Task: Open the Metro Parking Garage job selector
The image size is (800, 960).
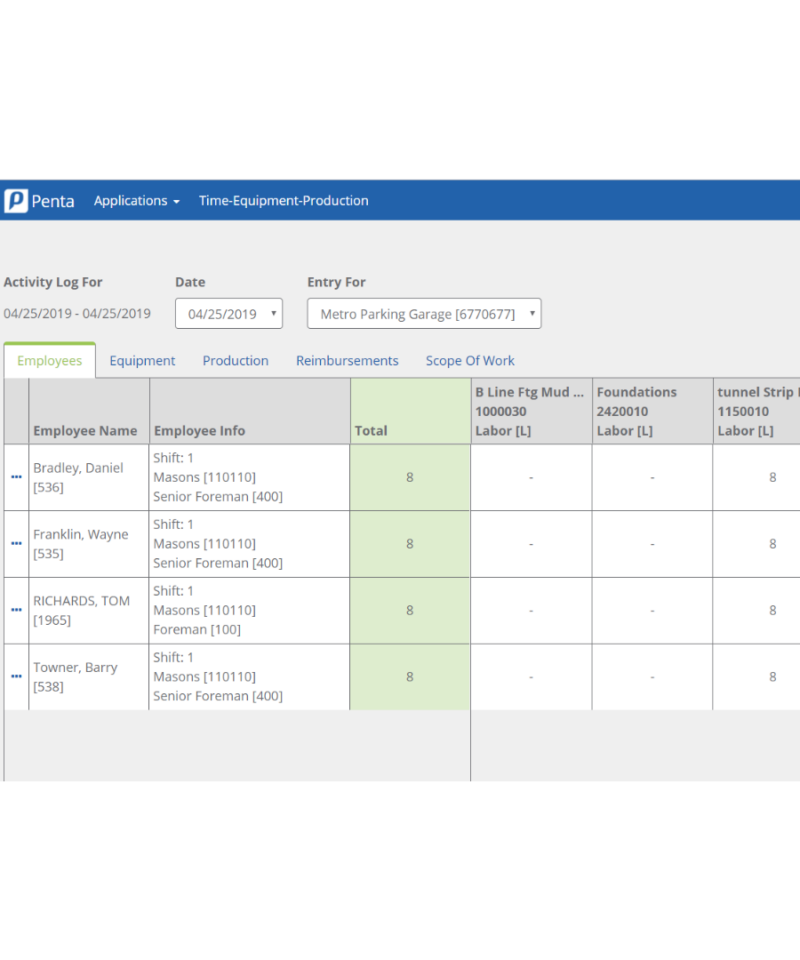Action: [x=423, y=313]
